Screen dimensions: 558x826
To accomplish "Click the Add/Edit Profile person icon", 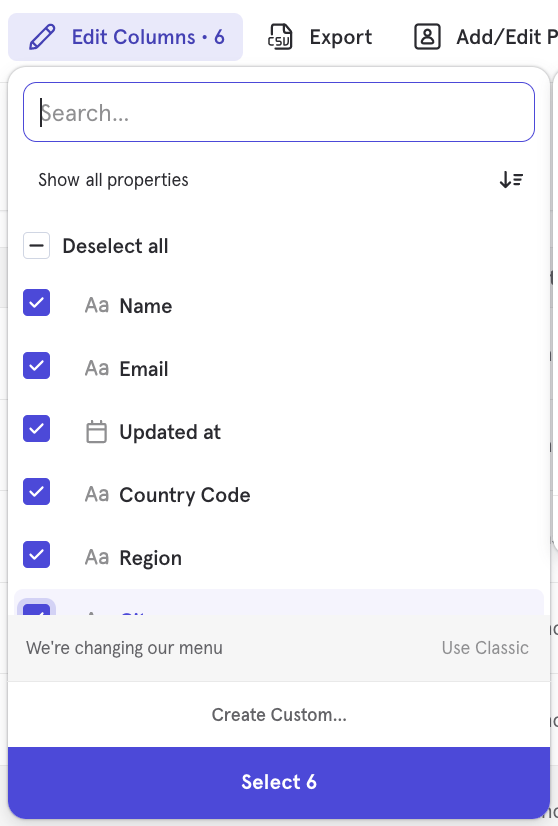I will (x=427, y=37).
